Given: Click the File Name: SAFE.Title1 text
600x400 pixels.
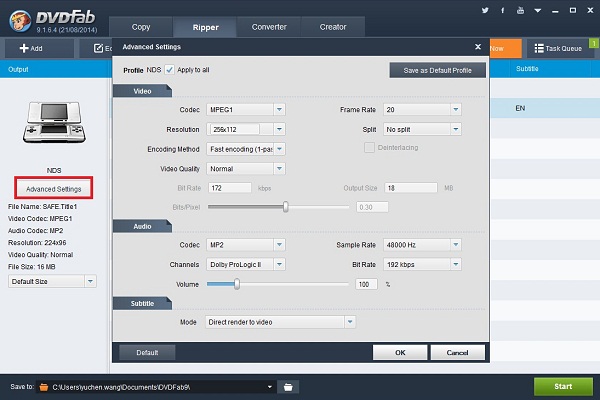Looking at the screenshot, I should pos(42,207).
